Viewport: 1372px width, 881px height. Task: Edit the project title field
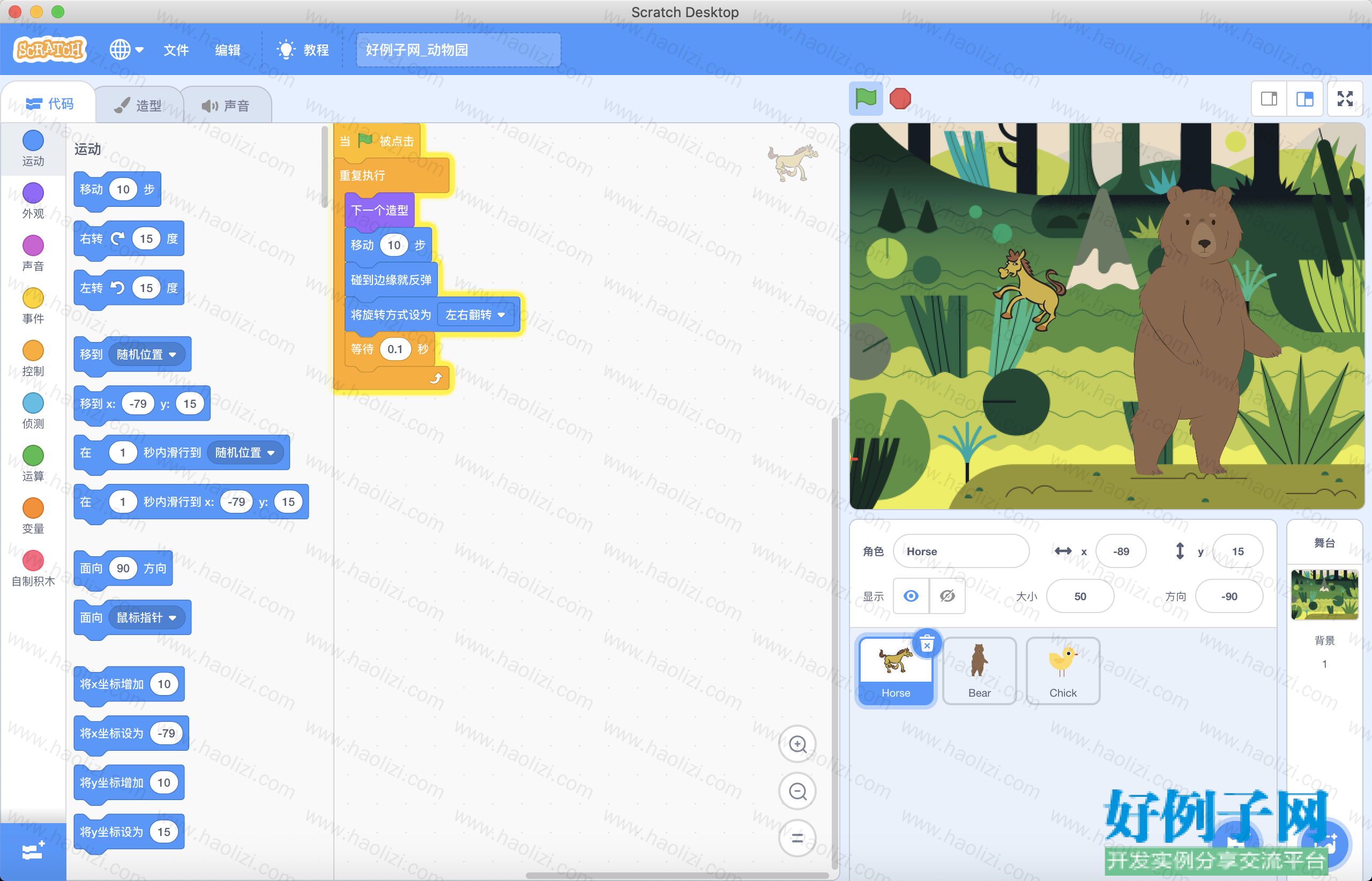tap(458, 50)
